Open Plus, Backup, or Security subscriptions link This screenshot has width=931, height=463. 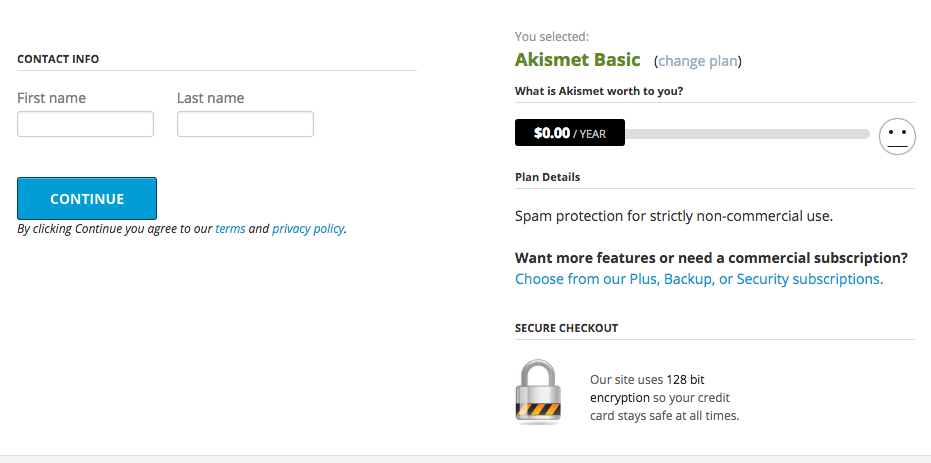pos(699,279)
